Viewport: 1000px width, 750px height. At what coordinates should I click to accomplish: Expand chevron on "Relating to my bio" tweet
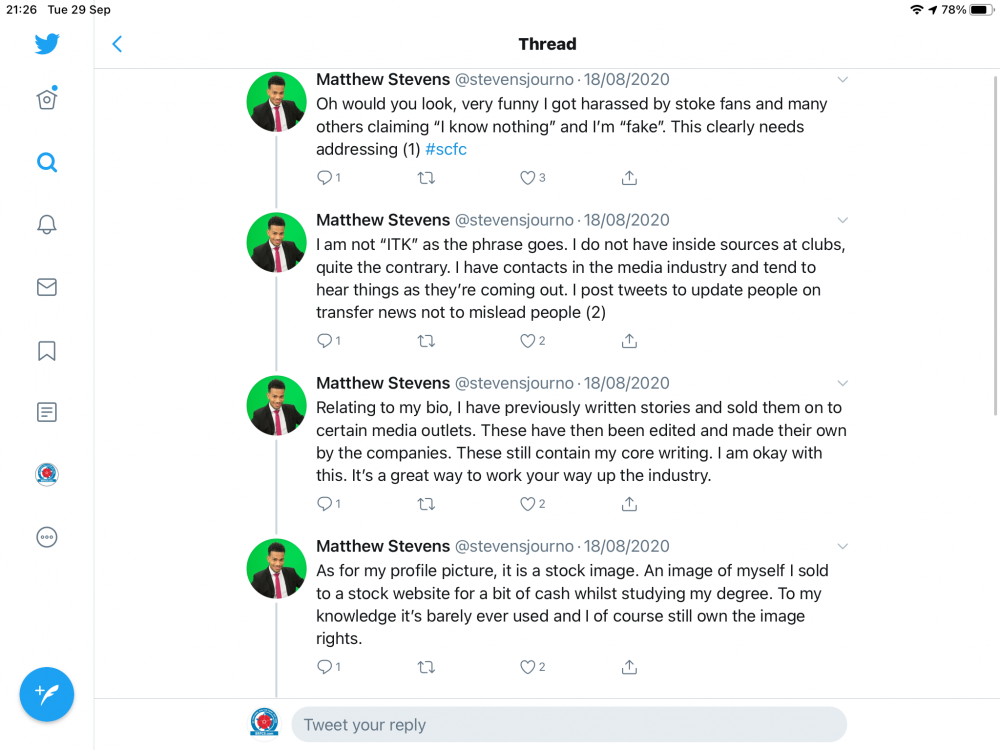click(843, 383)
